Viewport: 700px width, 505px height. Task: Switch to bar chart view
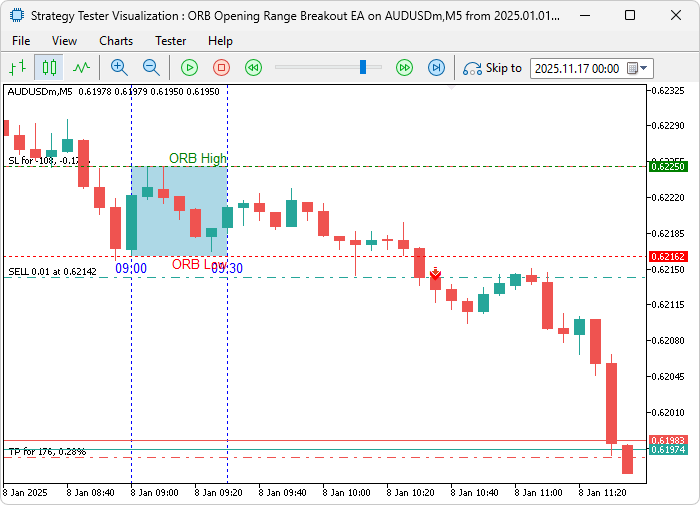18,68
